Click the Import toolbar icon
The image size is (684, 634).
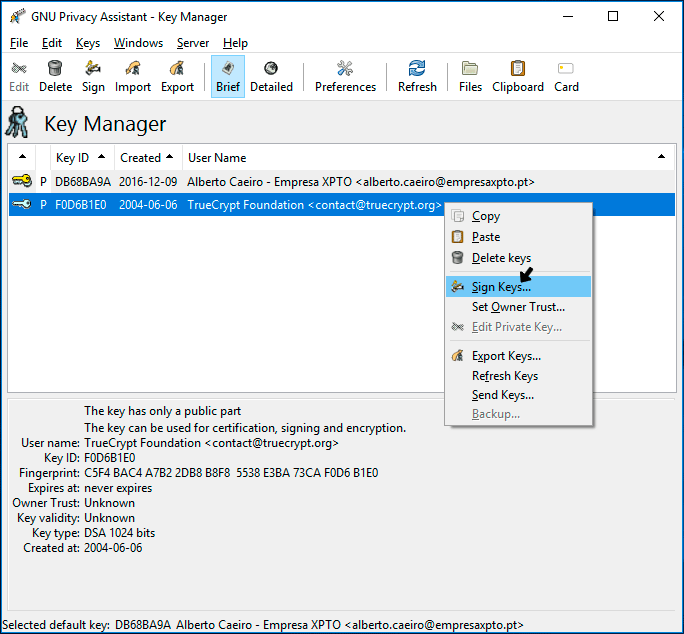tap(133, 76)
